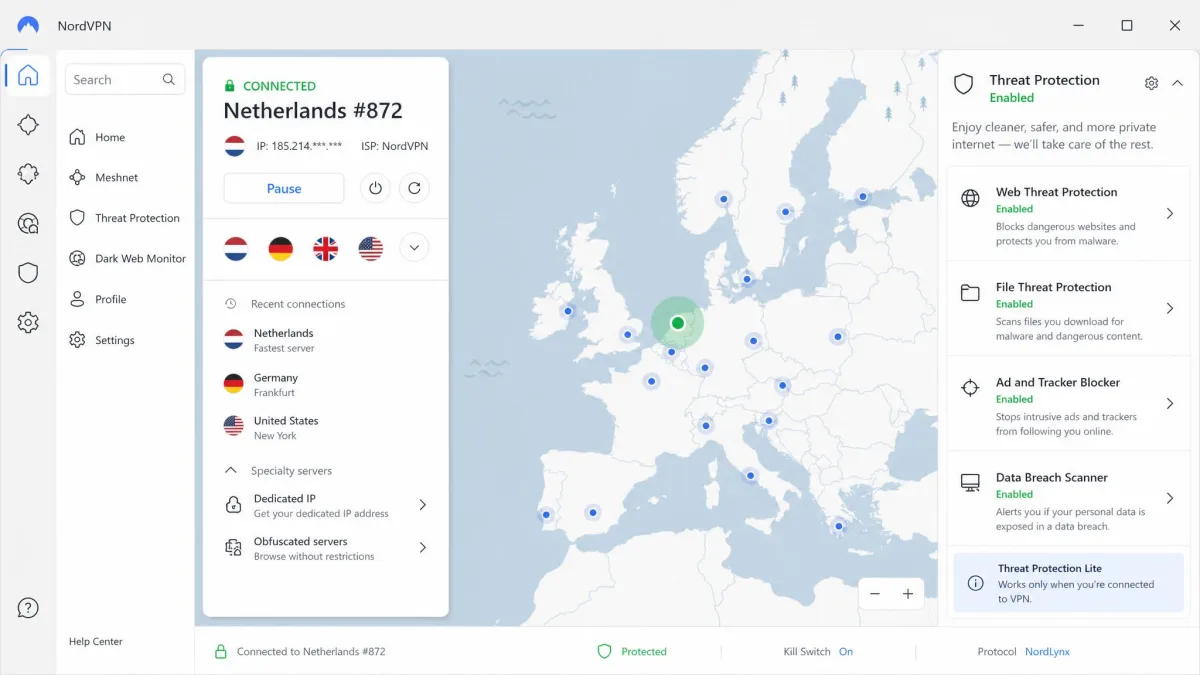Screen dimensions: 1200x675
Task: Click the File Threat Protection folder icon
Action: [970, 293]
